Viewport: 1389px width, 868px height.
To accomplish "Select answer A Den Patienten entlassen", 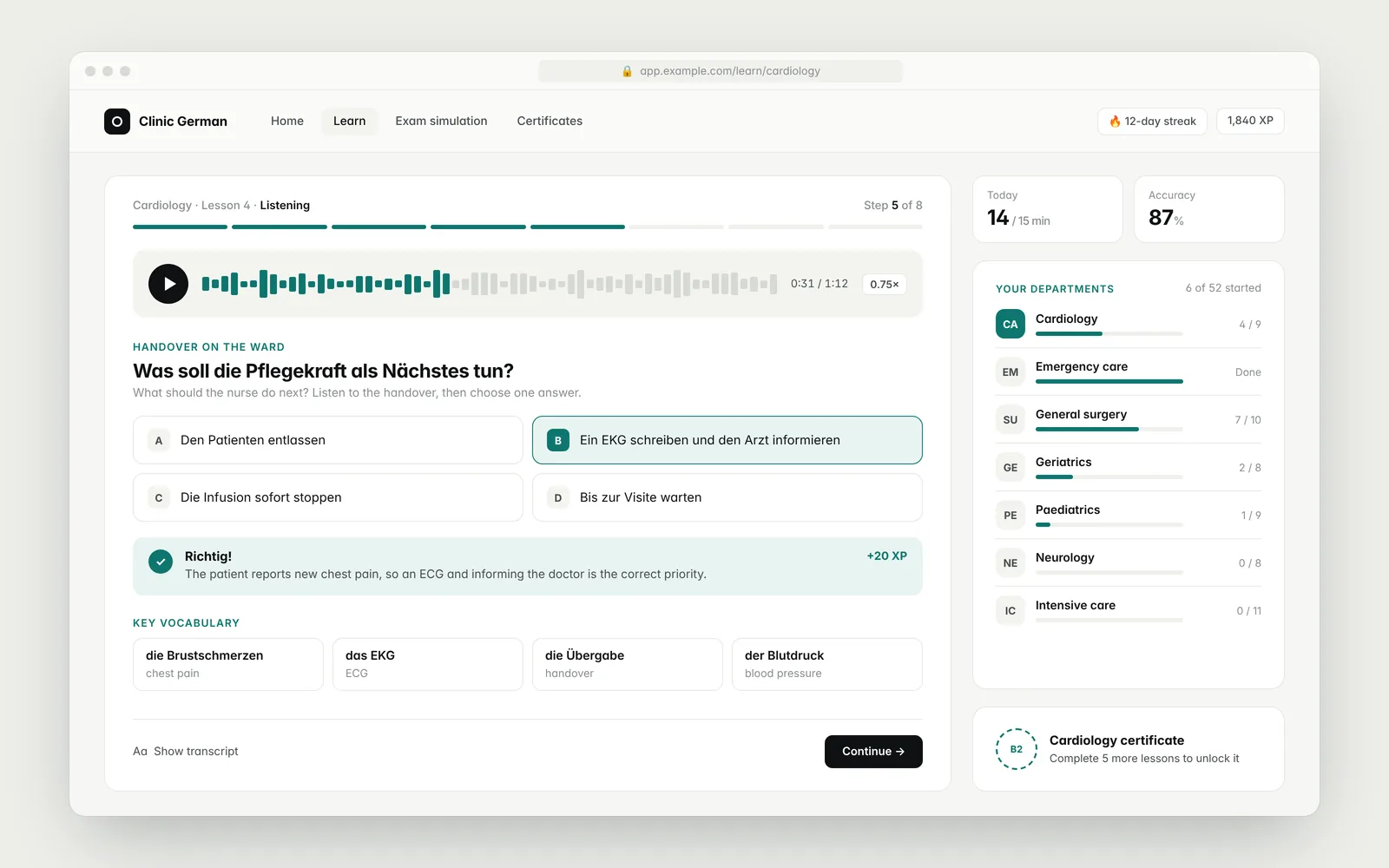I will click(x=328, y=440).
